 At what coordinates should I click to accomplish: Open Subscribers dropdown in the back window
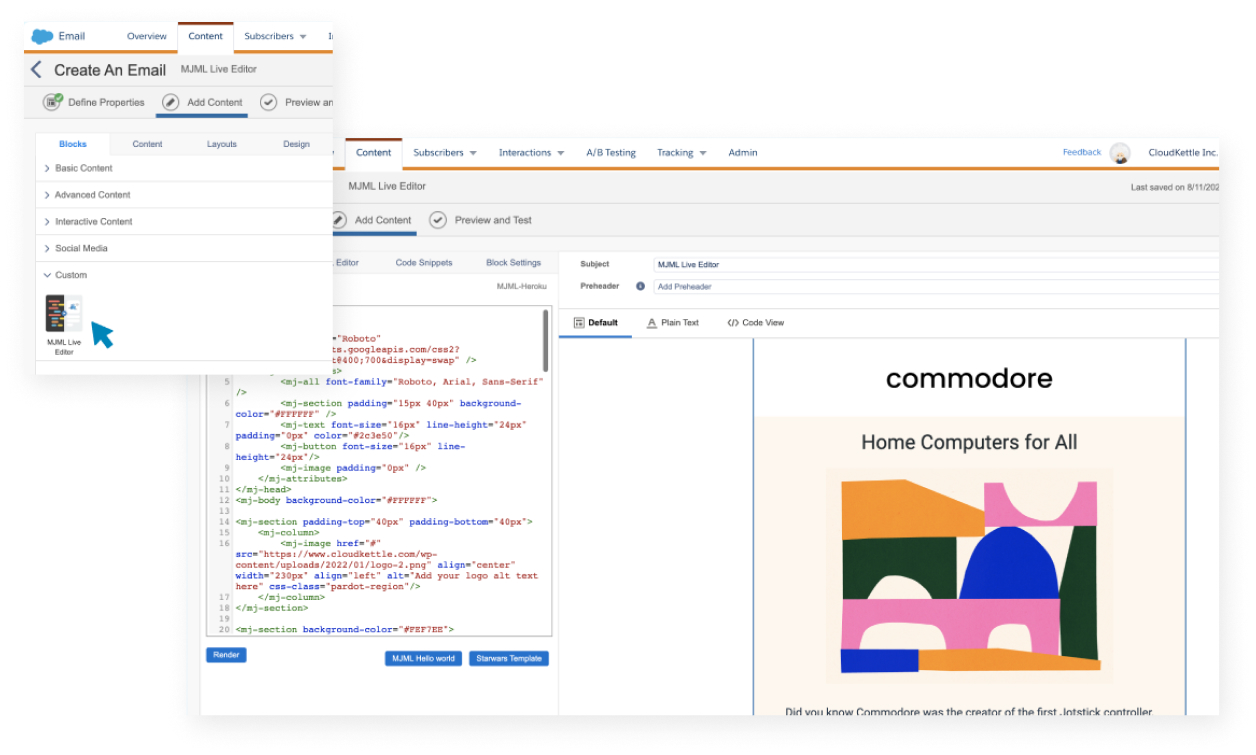[x=445, y=153]
